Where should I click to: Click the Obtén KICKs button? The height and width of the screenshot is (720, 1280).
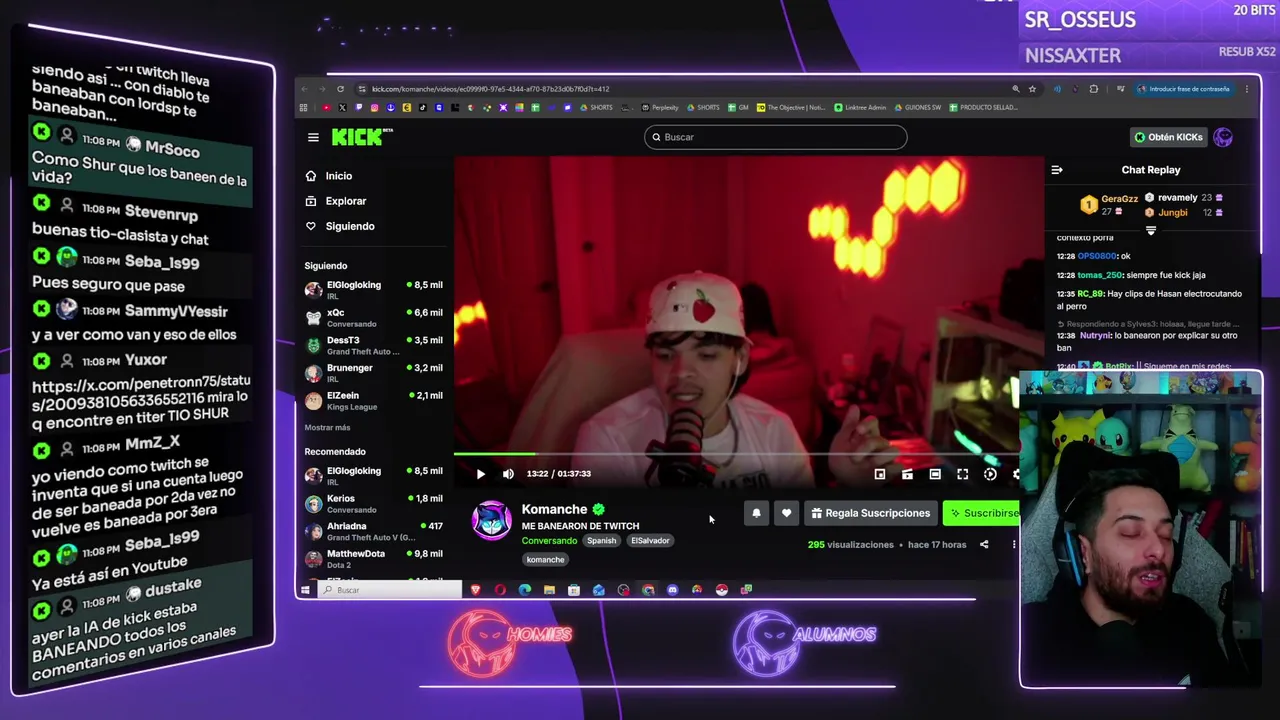pos(1168,137)
